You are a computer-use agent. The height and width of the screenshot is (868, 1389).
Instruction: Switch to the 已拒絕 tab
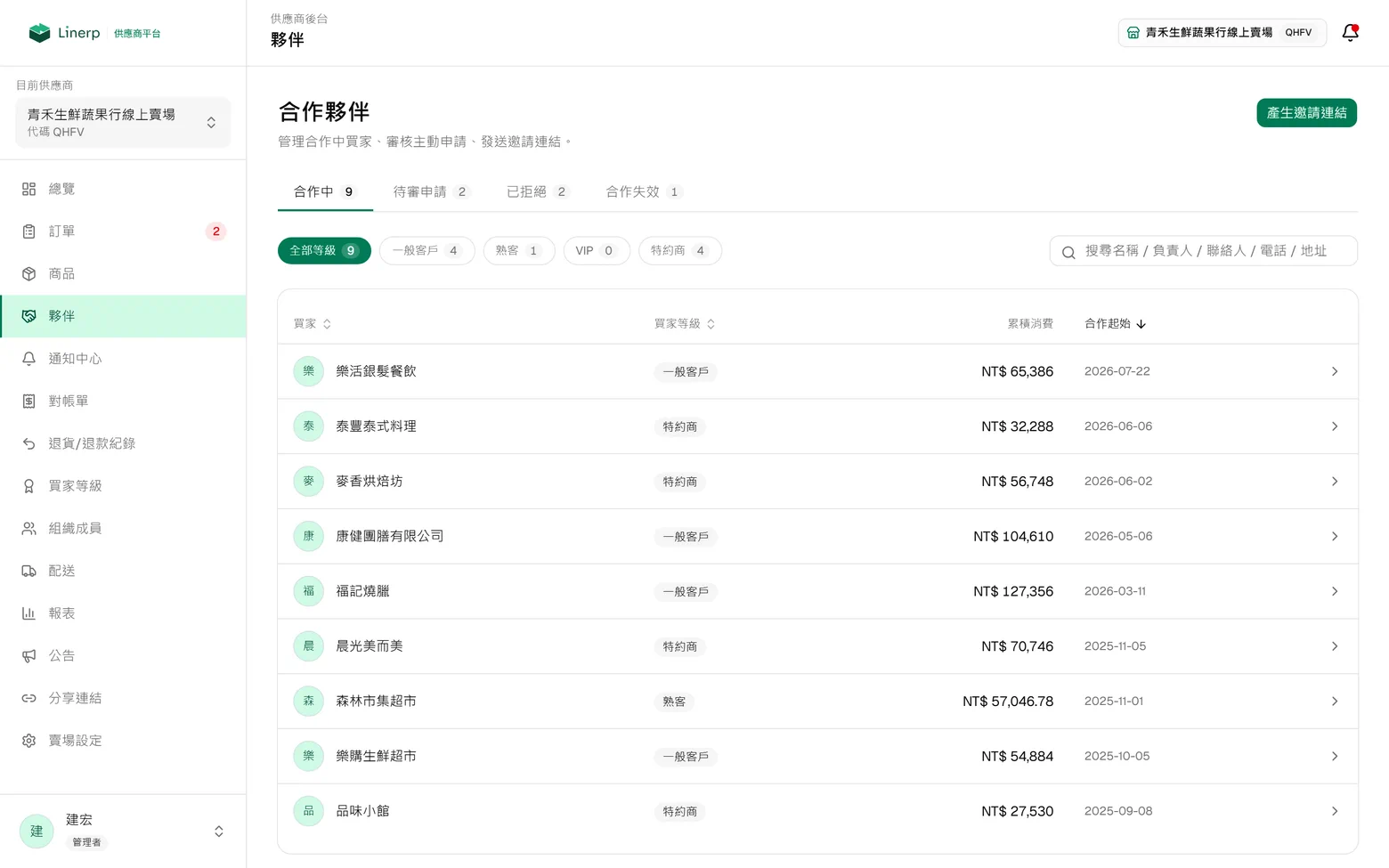tap(537, 192)
